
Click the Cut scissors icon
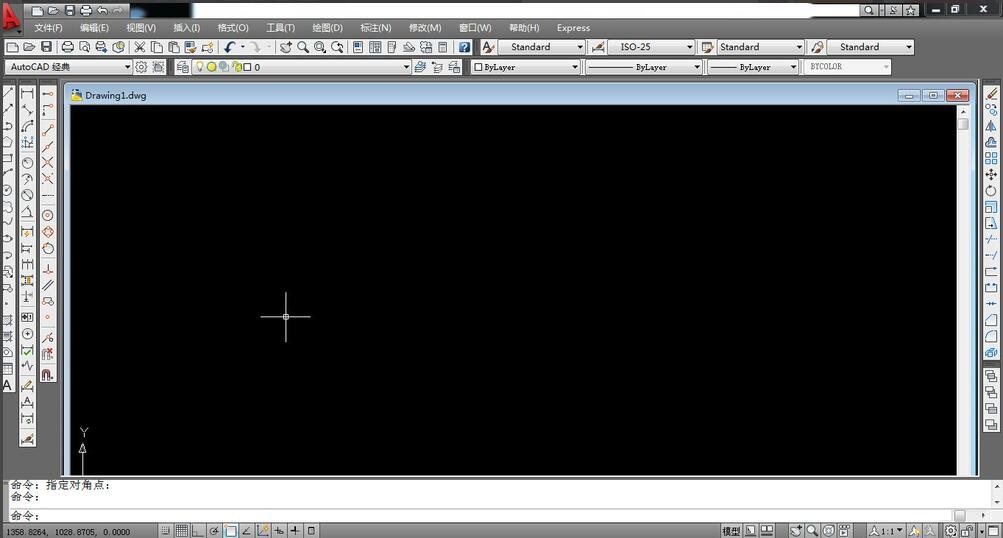pyautogui.click(x=139, y=47)
